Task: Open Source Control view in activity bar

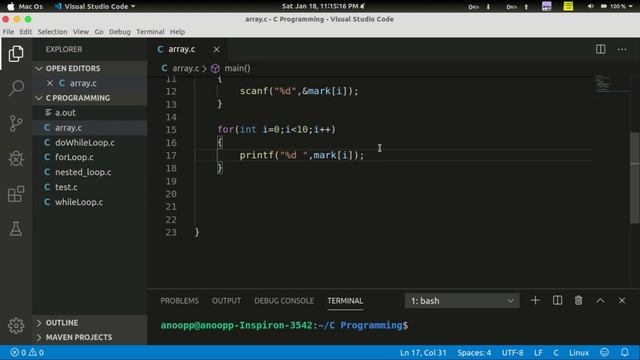Action: [x=16, y=123]
